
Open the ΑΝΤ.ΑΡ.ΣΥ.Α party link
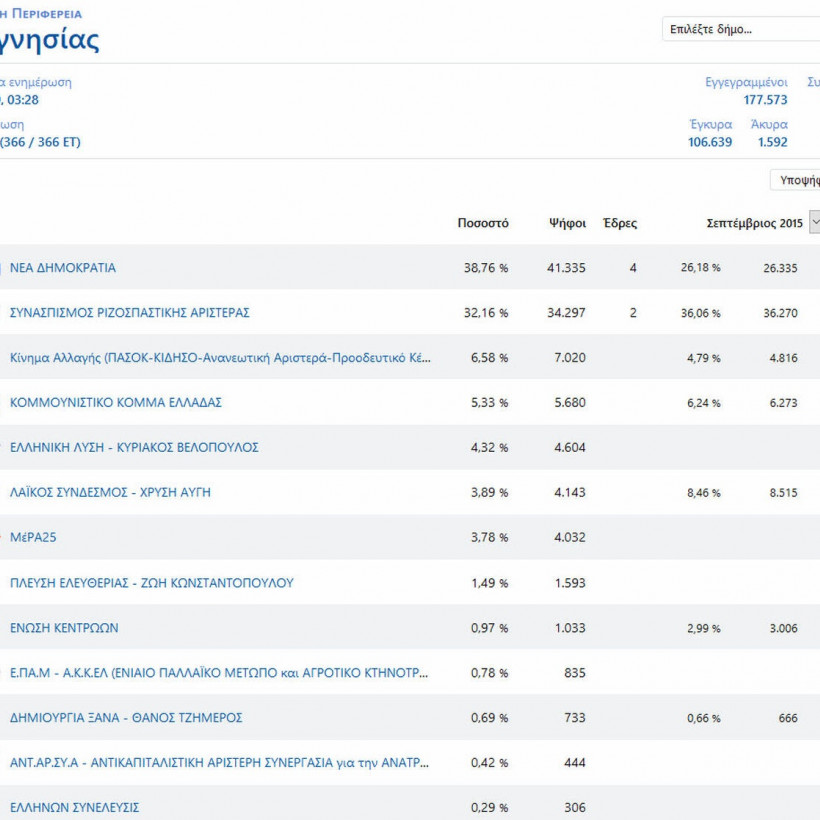tap(219, 762)
